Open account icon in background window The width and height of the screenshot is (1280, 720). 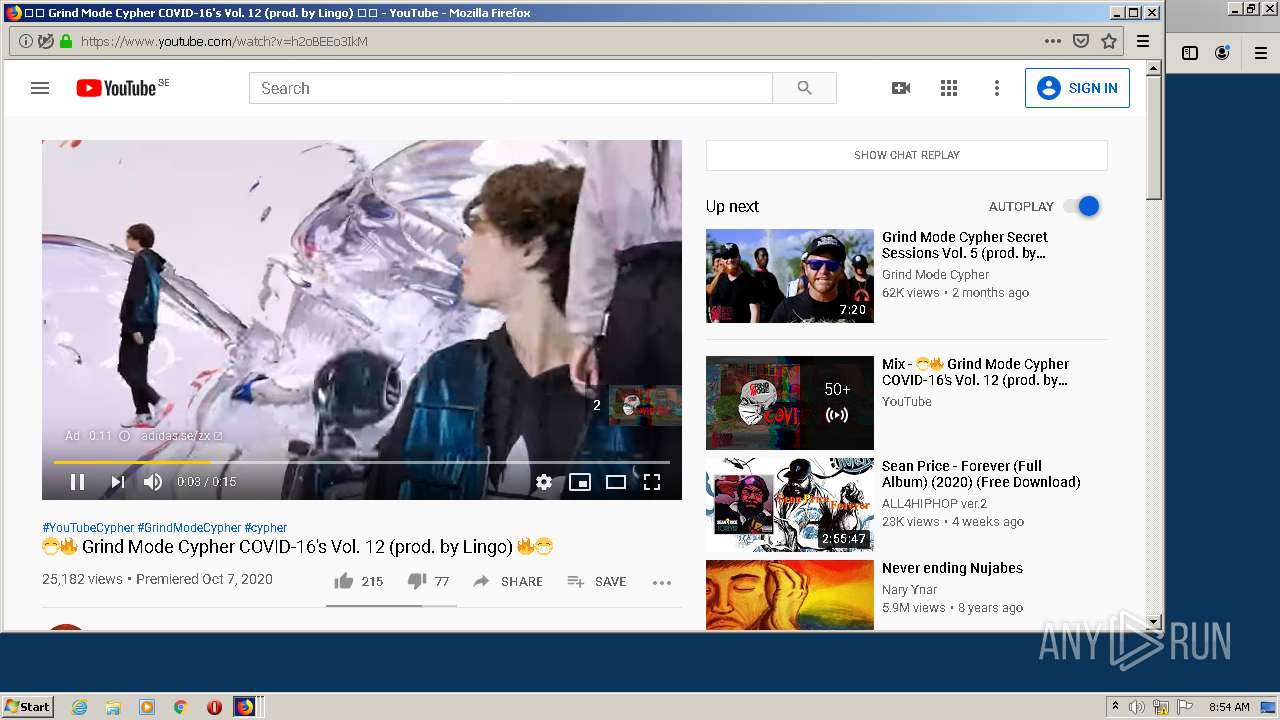coord(1222,53)
